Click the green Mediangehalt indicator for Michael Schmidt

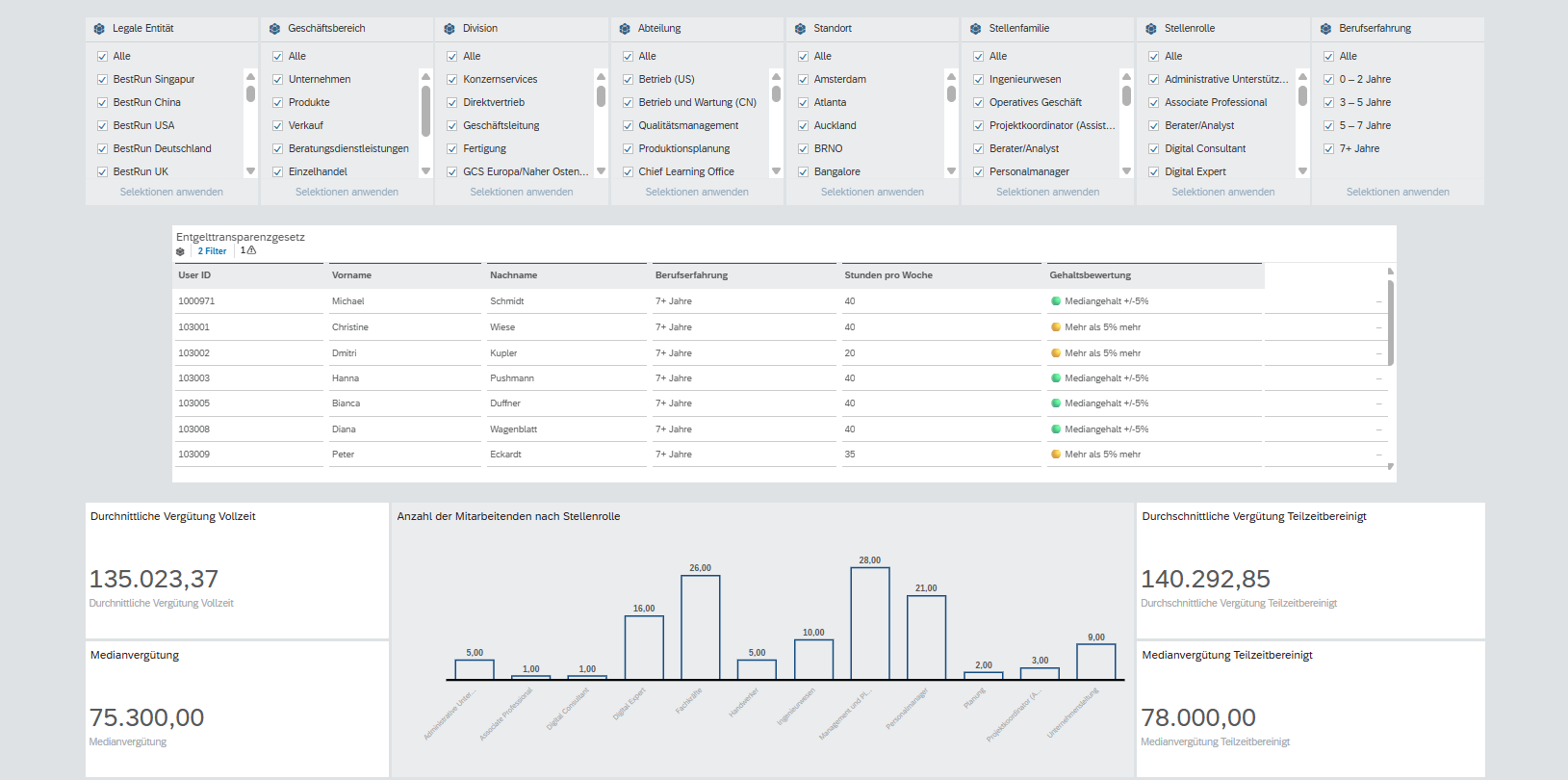point(1056,301)
